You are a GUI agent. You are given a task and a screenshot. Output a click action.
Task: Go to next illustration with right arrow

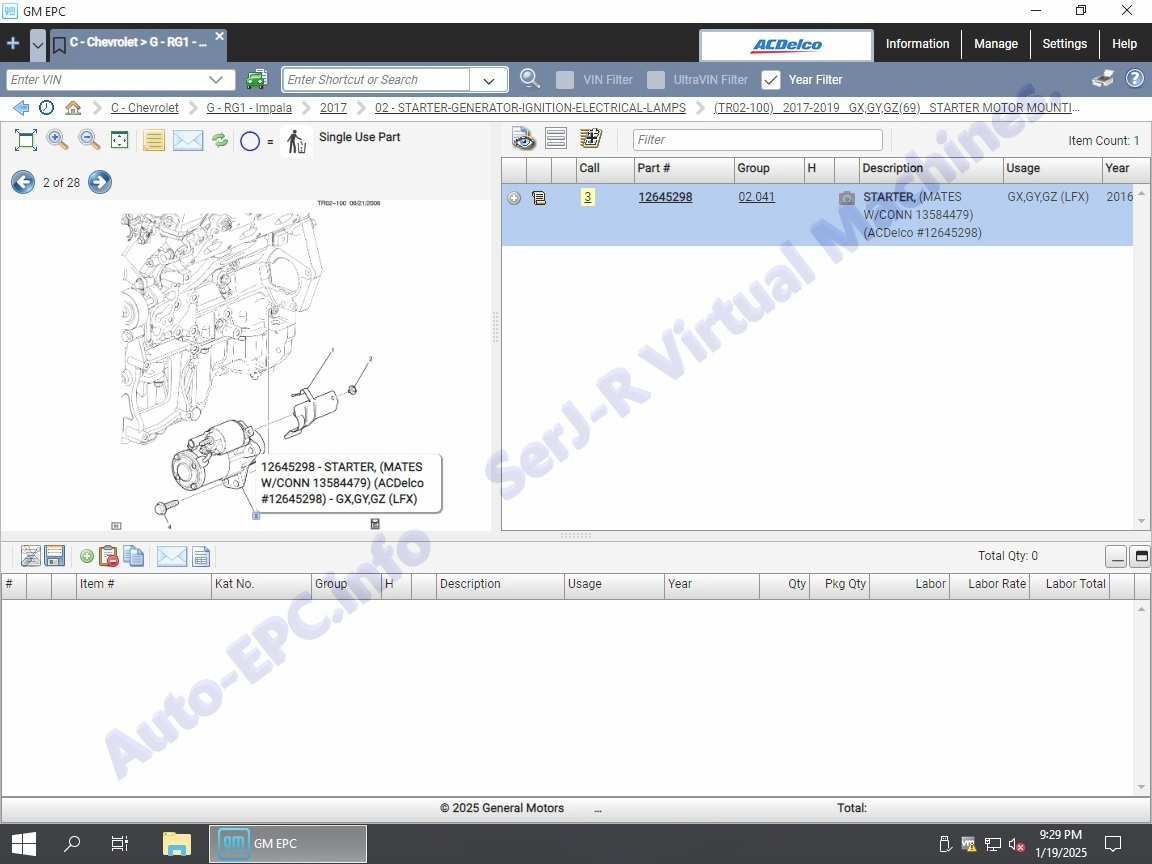(x=99, y=182)
